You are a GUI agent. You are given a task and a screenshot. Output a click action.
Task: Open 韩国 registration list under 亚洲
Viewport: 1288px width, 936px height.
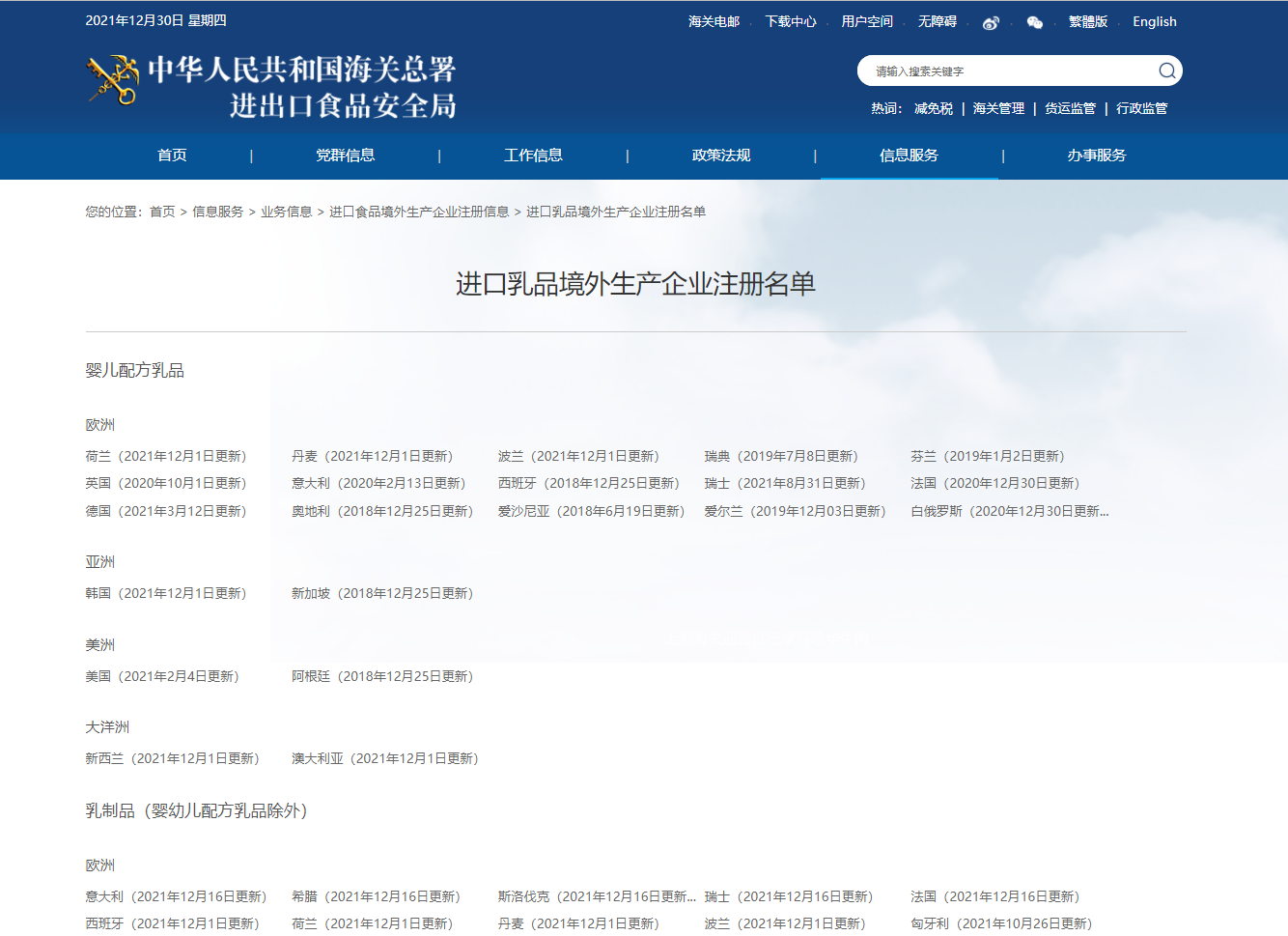165,593
